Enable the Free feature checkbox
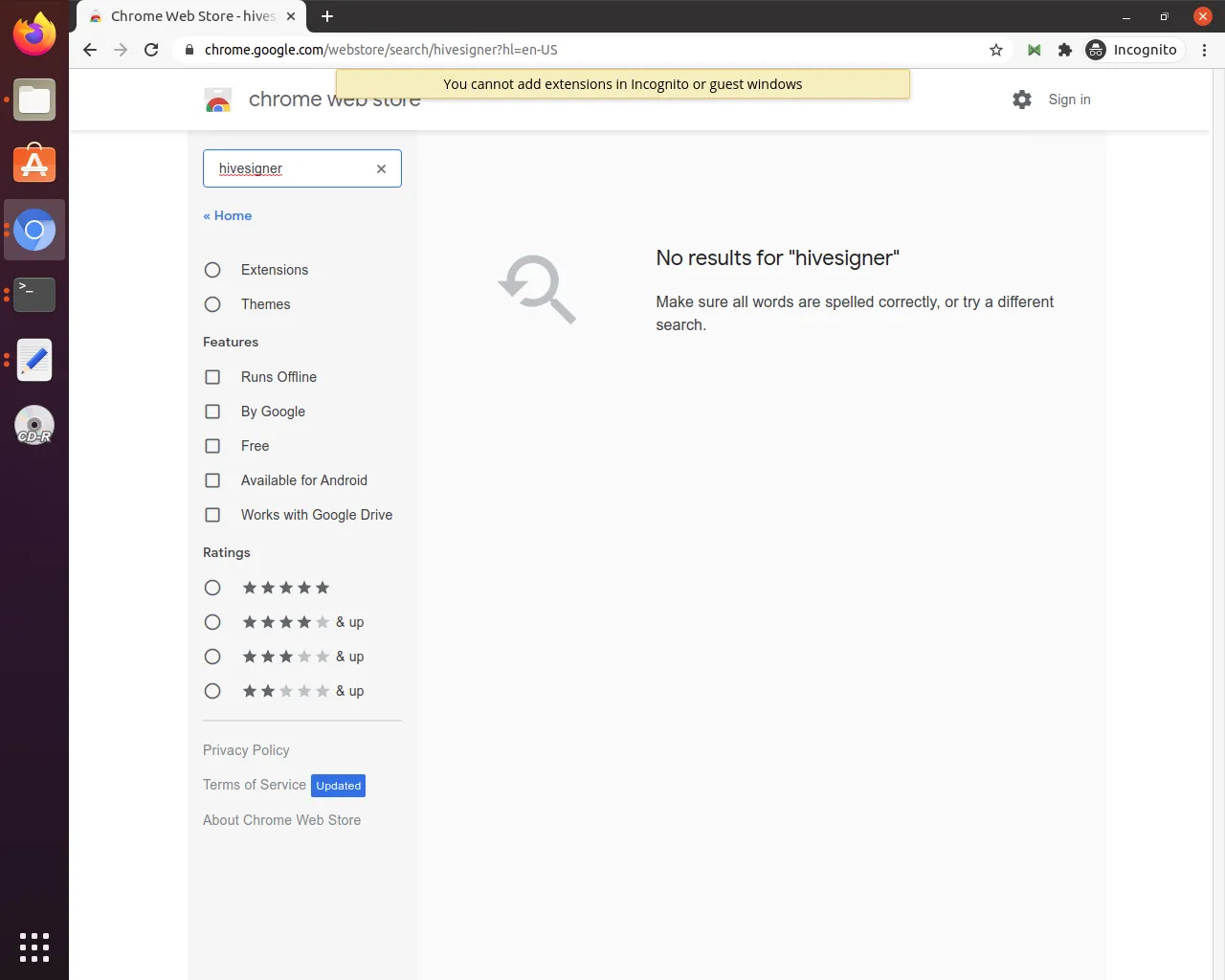The height and width of the screenshot is (980, 1225). 212,446
